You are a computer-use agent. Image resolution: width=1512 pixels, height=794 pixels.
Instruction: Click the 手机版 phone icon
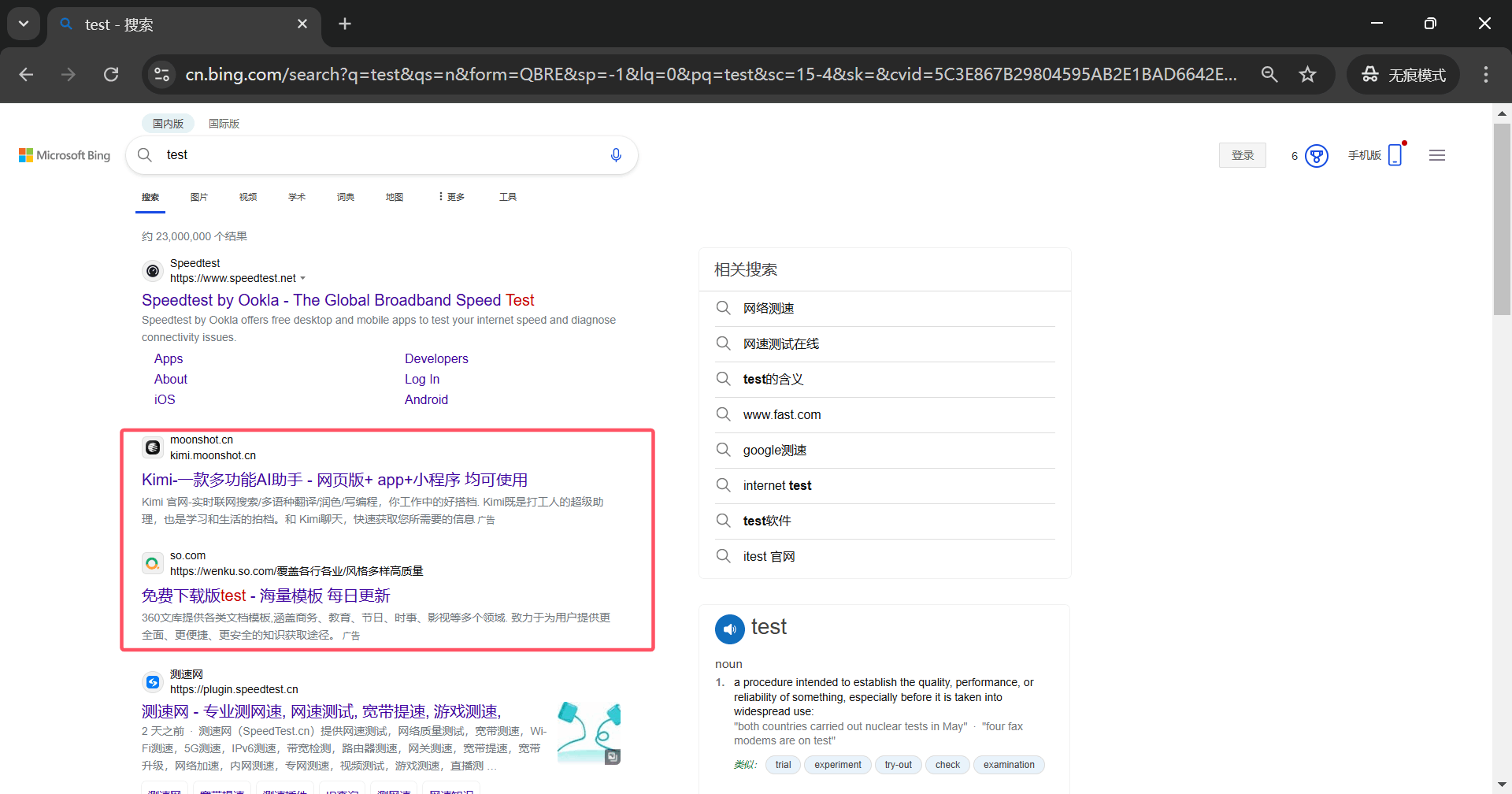click(1396, 155)
